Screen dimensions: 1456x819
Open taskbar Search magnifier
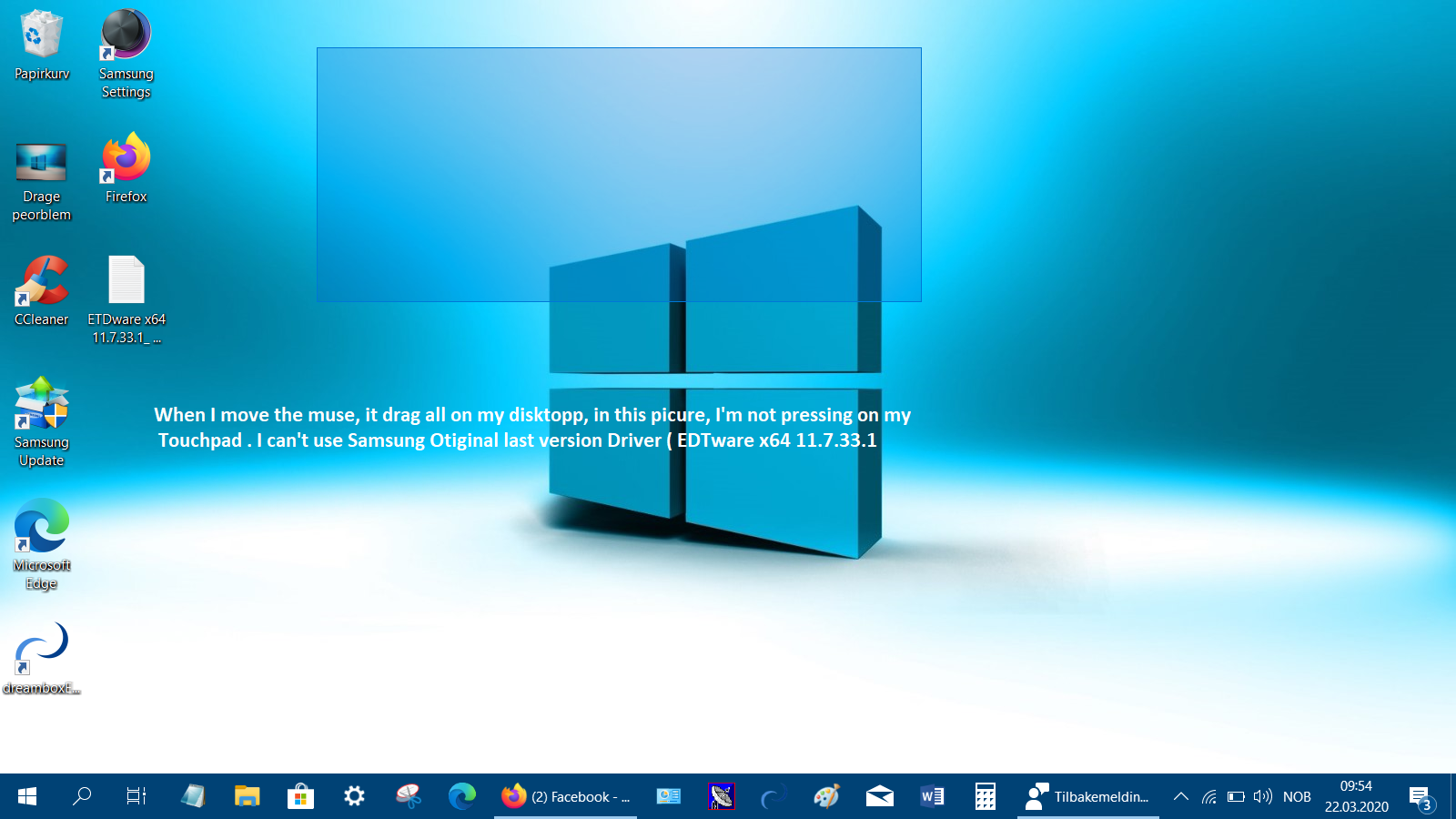coord(82,796)
